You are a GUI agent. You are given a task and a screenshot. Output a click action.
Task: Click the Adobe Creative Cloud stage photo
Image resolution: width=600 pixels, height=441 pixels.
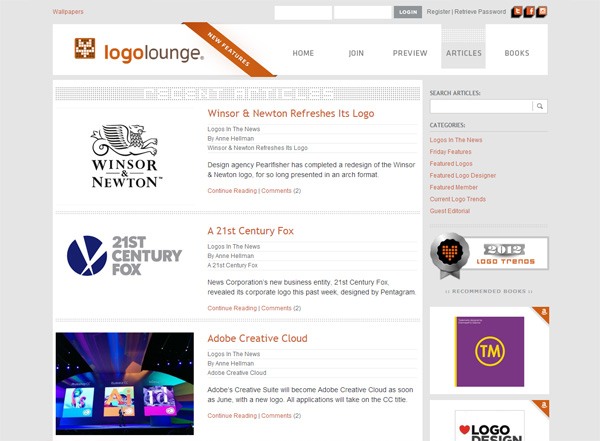[125, 384]
